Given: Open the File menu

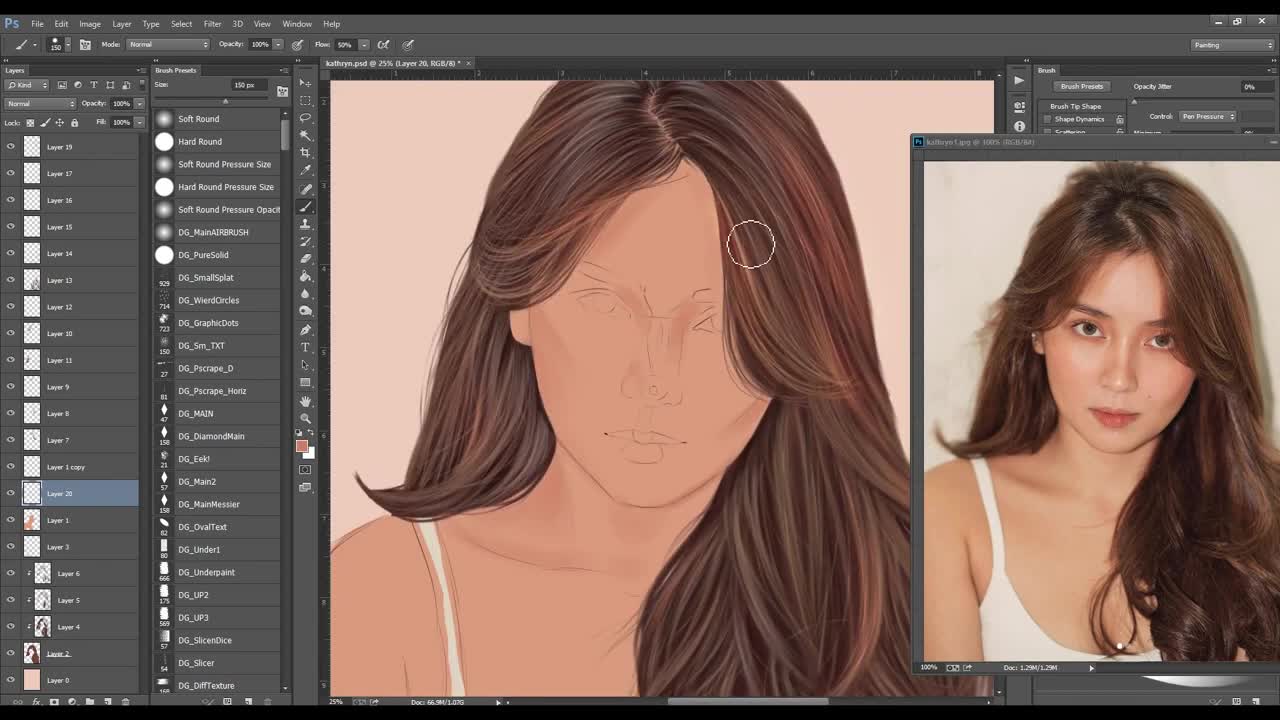Looking at the screenshot, I should coord(37,24).
